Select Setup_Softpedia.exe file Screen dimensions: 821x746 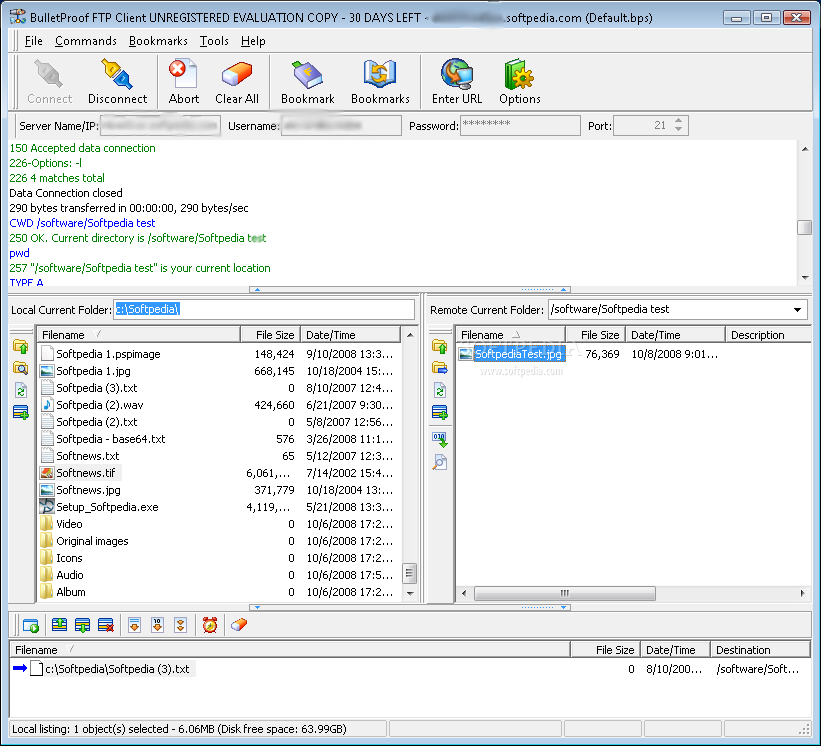(x=107, y=507)
